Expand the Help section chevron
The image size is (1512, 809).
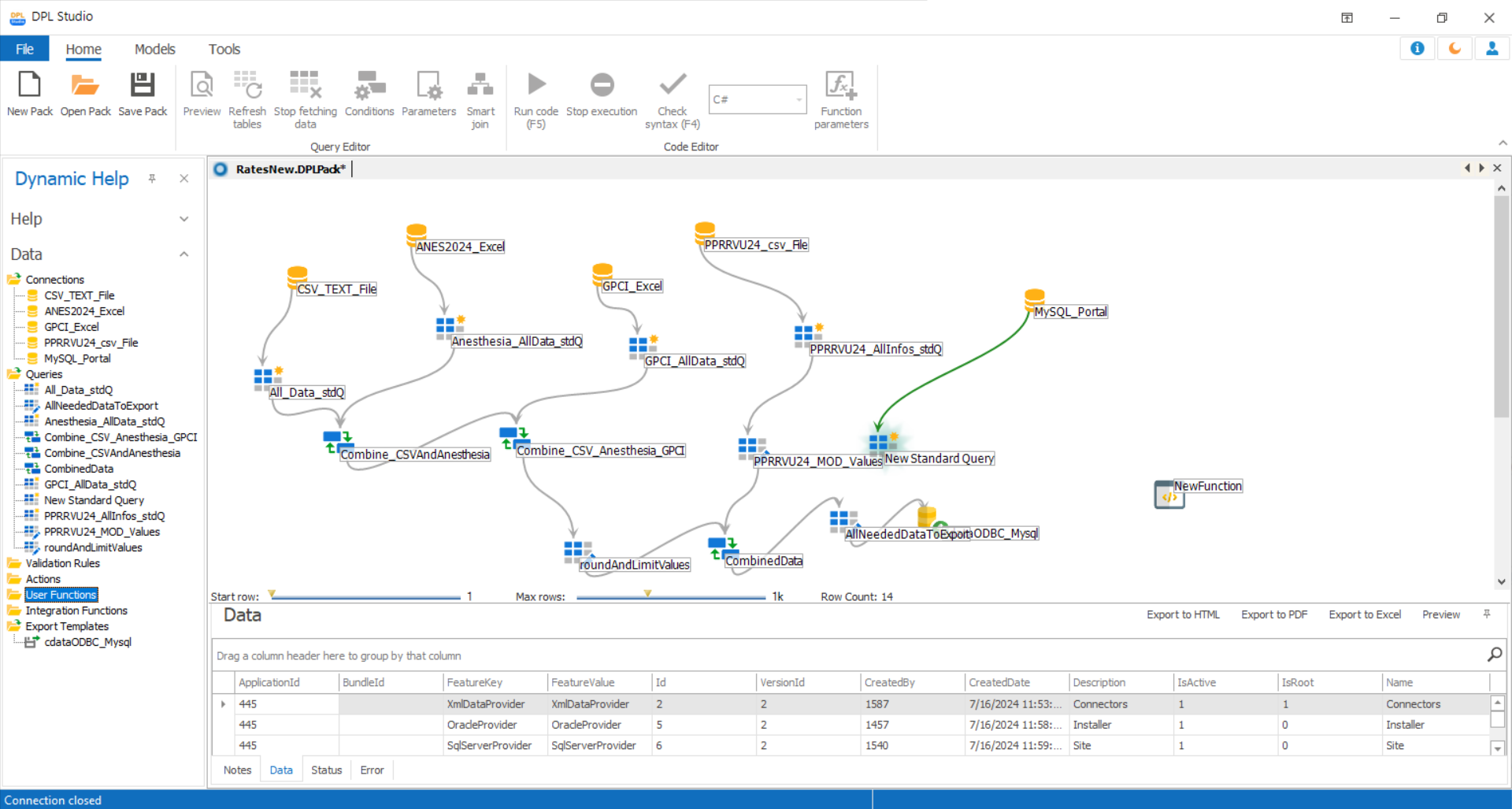pyautogui.click(x=183, y=219)
